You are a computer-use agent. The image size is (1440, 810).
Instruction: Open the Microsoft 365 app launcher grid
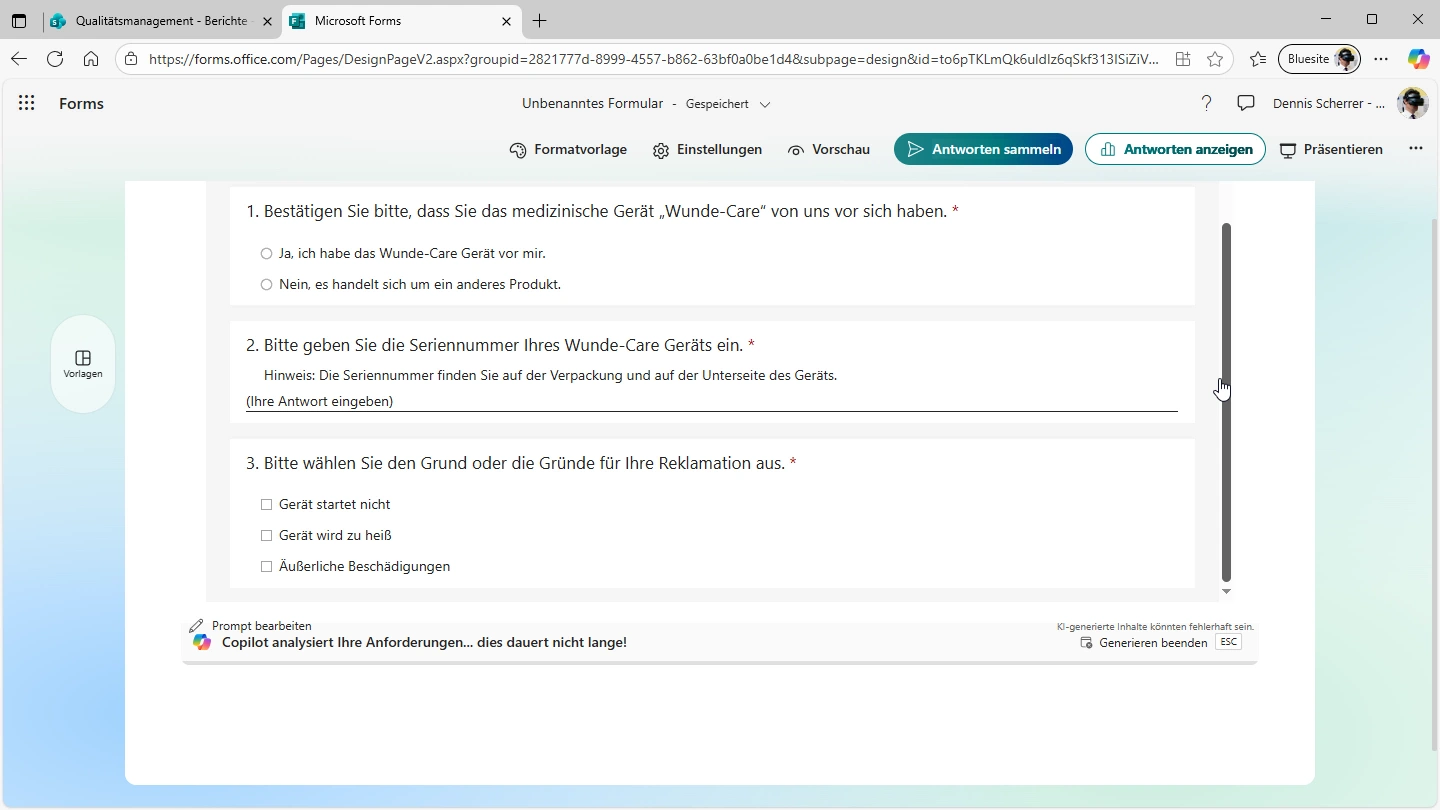point(27,103)
